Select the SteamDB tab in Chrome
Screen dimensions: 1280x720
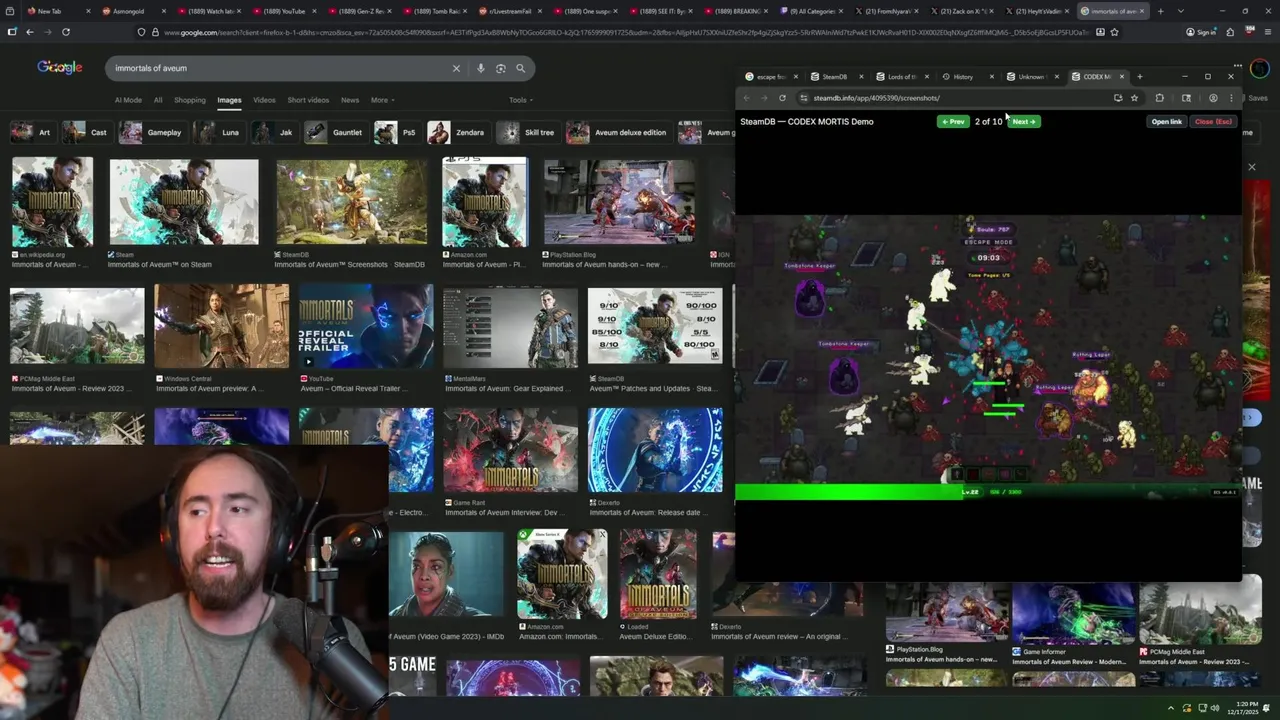(835, 77)
